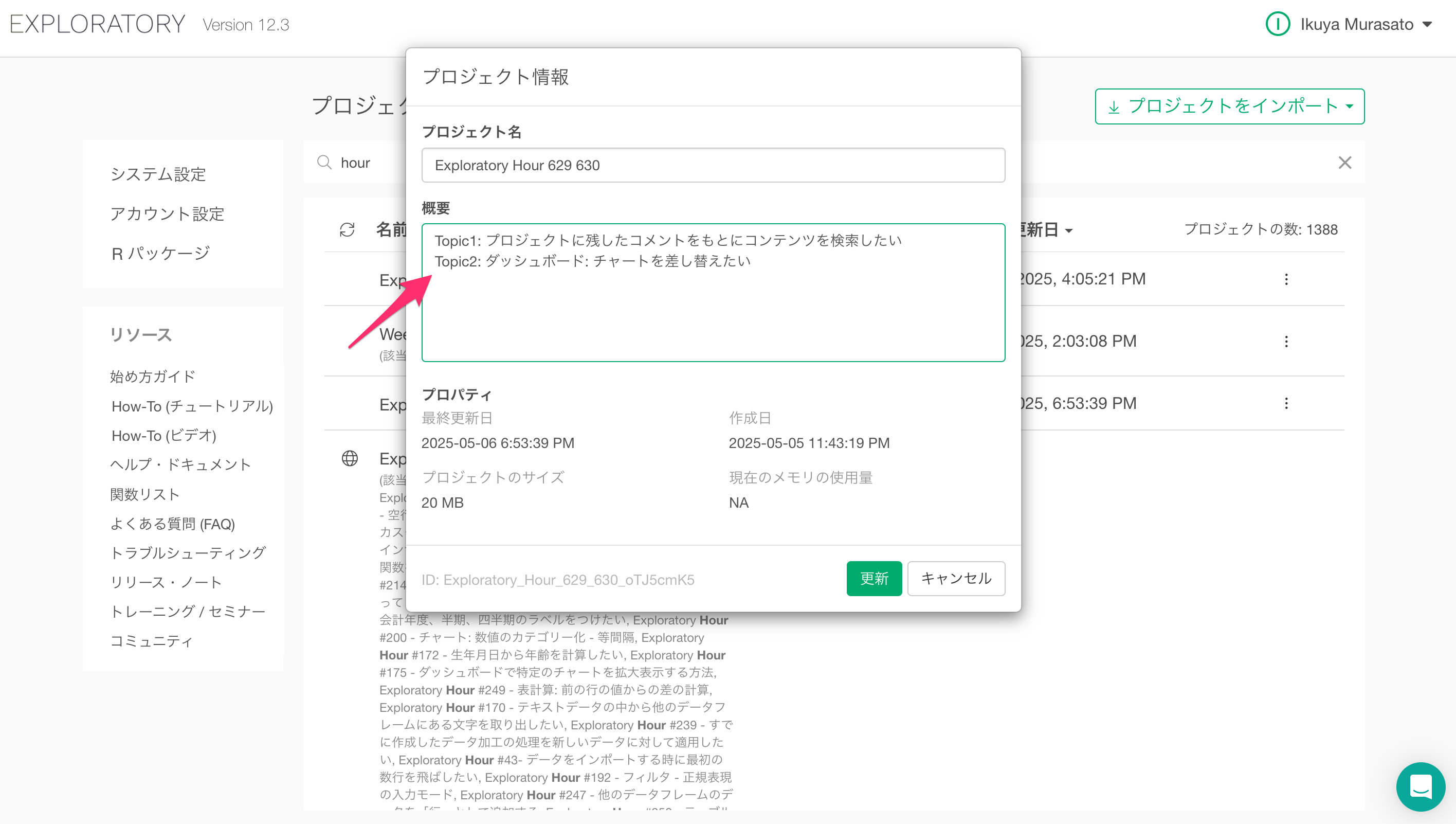
Task: Open システム設定 in the sidebar
Action: pyautogui.click(x=158, y=174)
